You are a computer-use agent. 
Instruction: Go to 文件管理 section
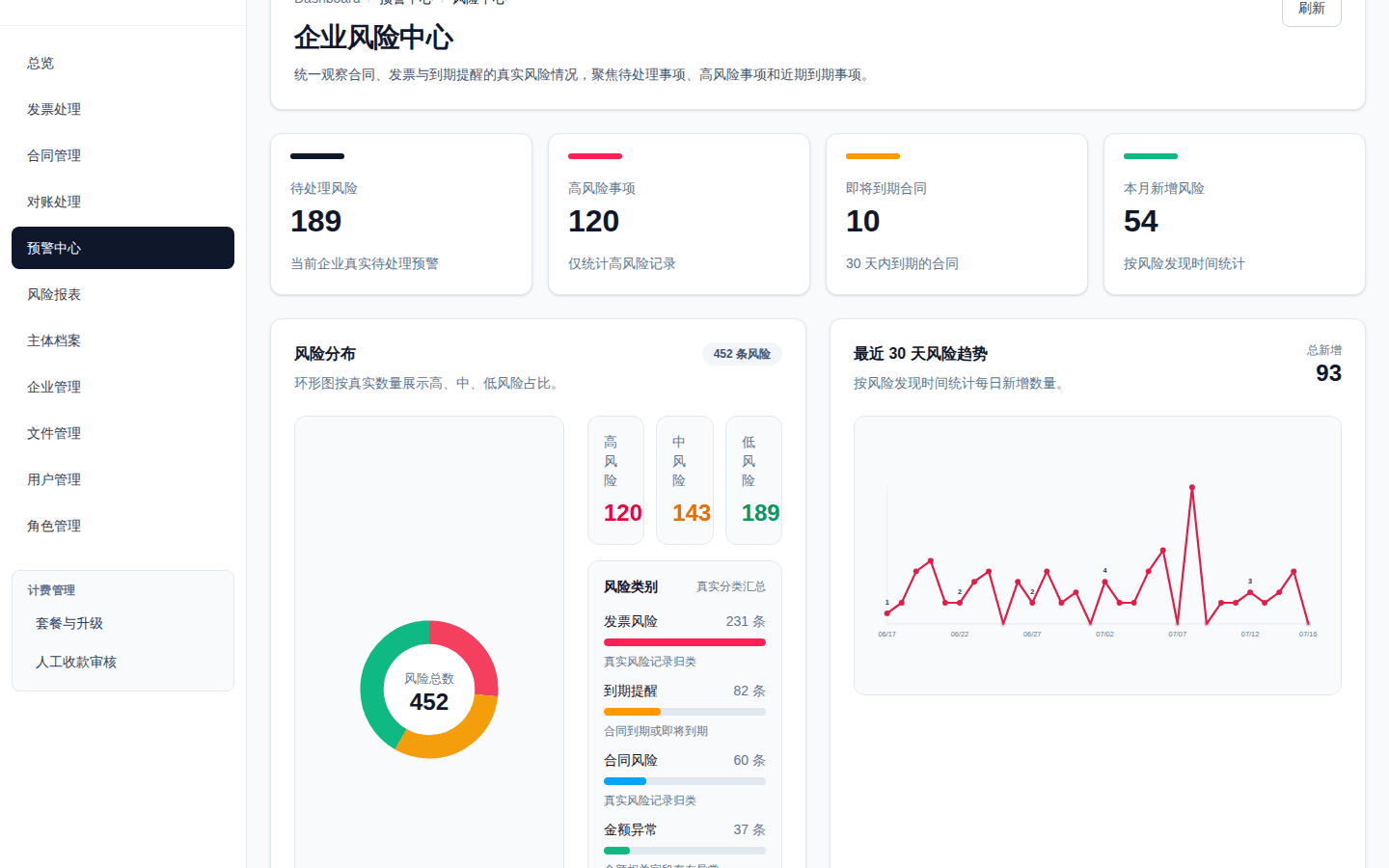click(x=123, y=433)
